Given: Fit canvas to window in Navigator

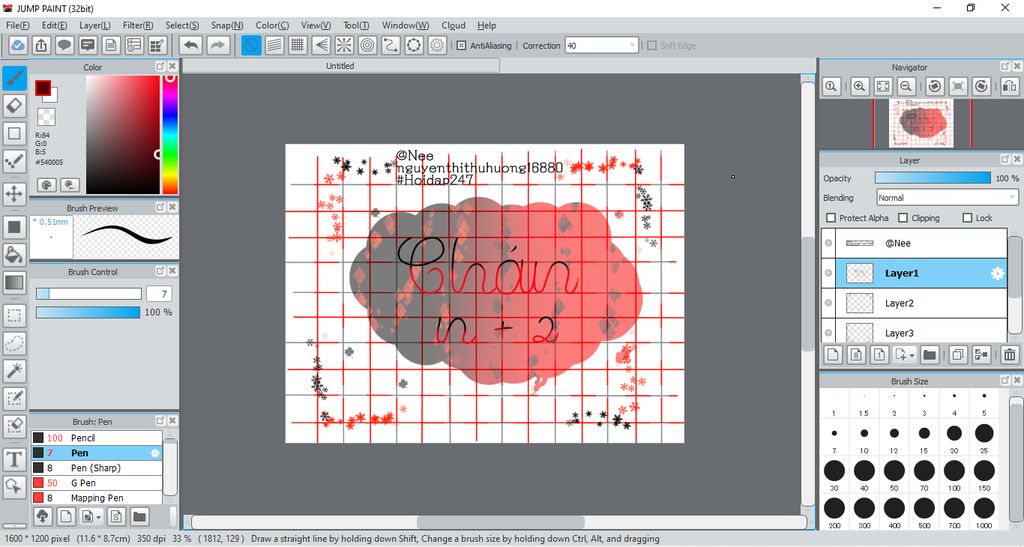Looking at the screenshot, I should (x=883, y=86).
